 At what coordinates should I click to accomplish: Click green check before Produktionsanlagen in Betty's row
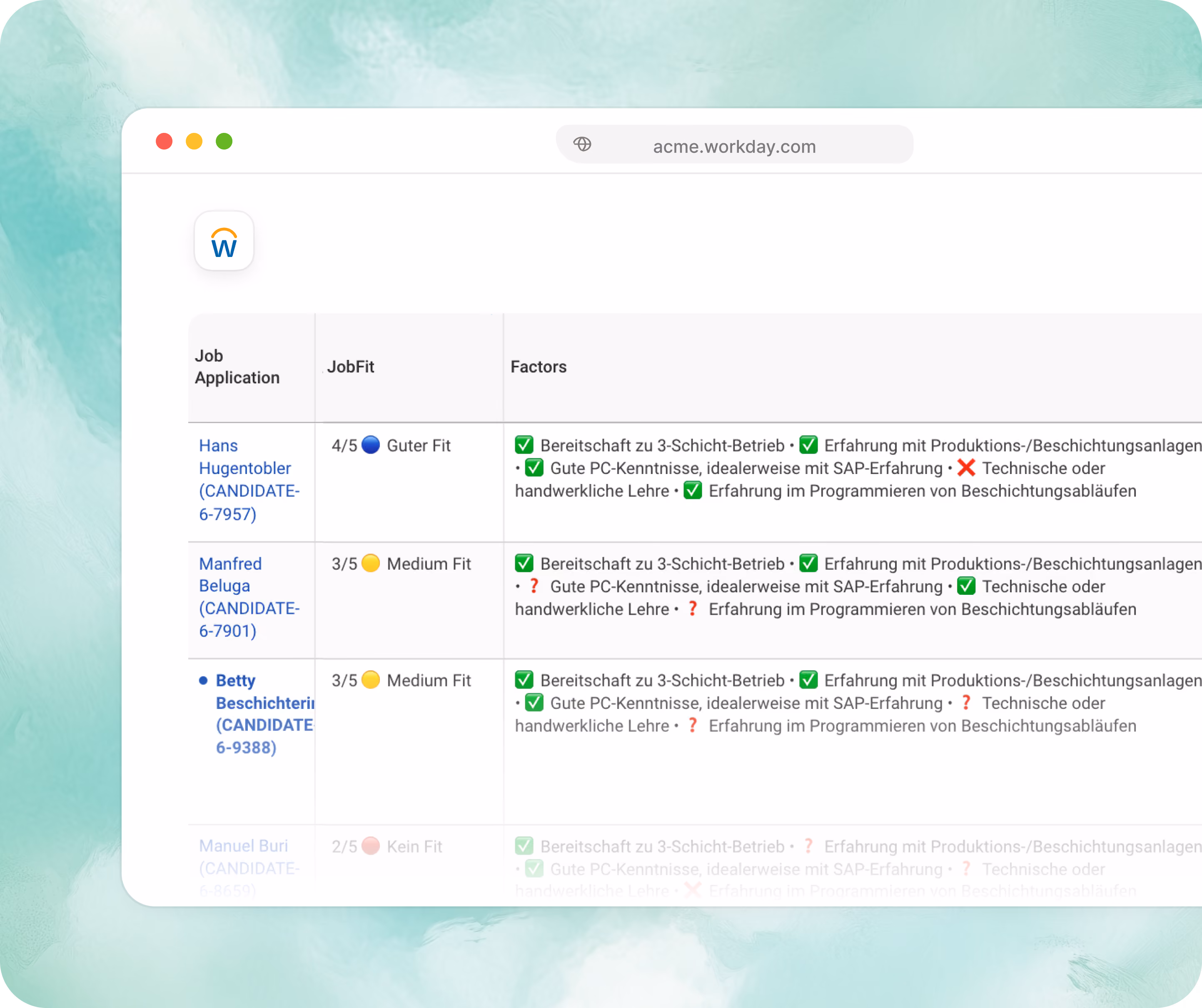point(808,680)
